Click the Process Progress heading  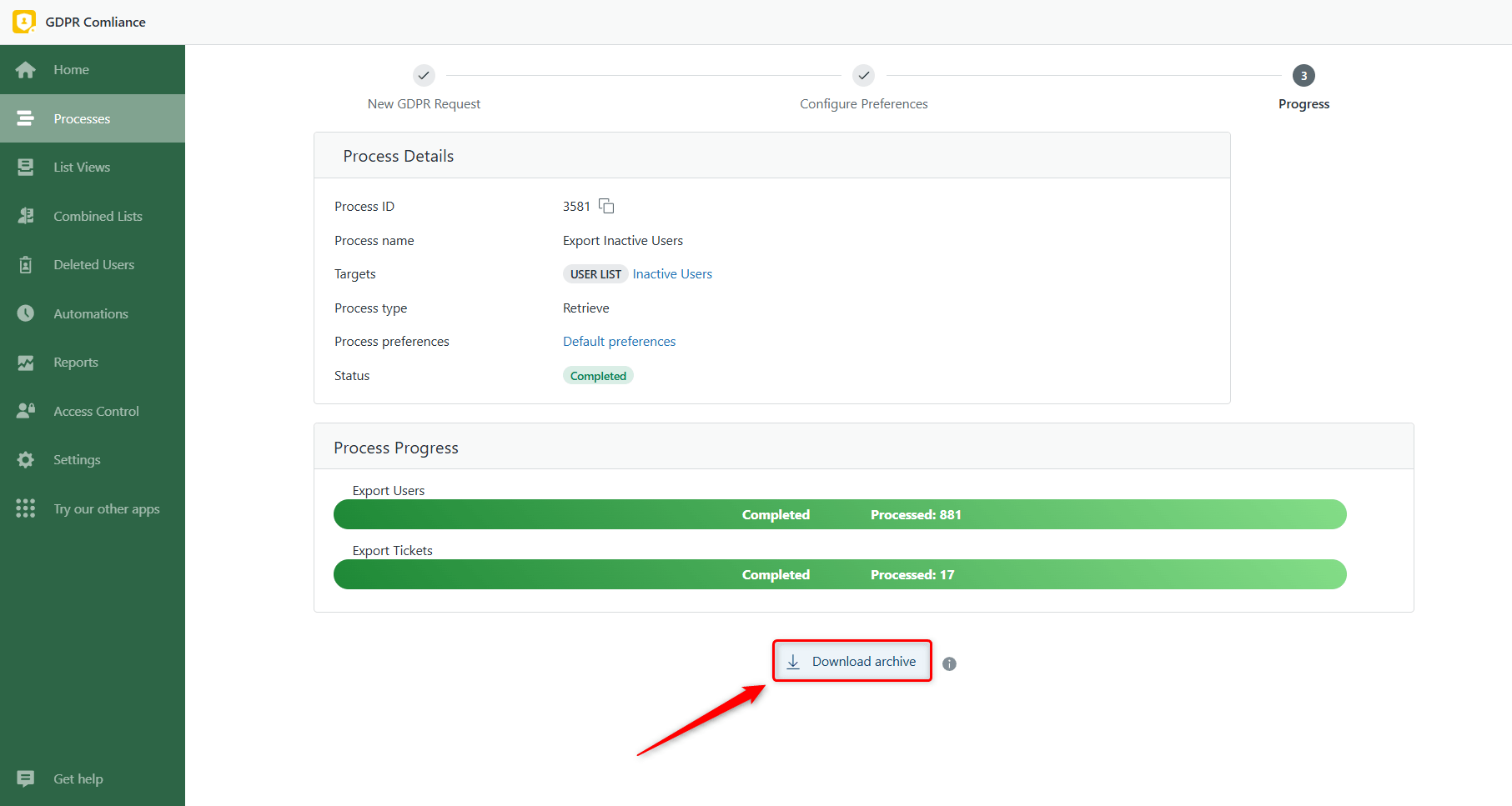coord(396,448)
